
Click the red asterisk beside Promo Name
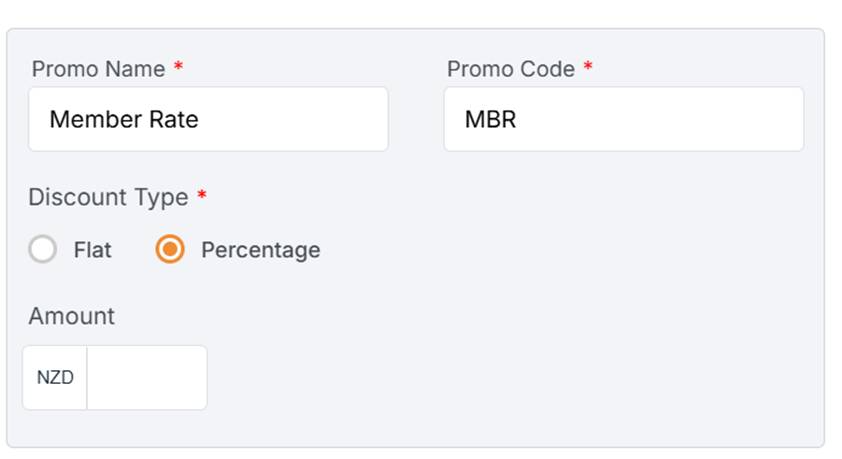(x=178, y=68)
